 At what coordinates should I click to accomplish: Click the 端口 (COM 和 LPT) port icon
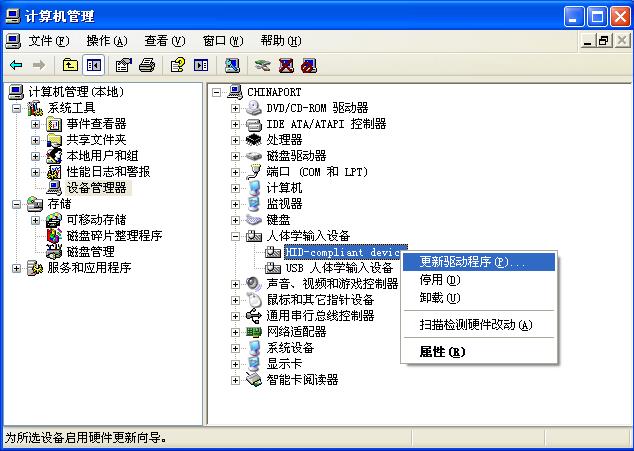(x=254, y=172)
